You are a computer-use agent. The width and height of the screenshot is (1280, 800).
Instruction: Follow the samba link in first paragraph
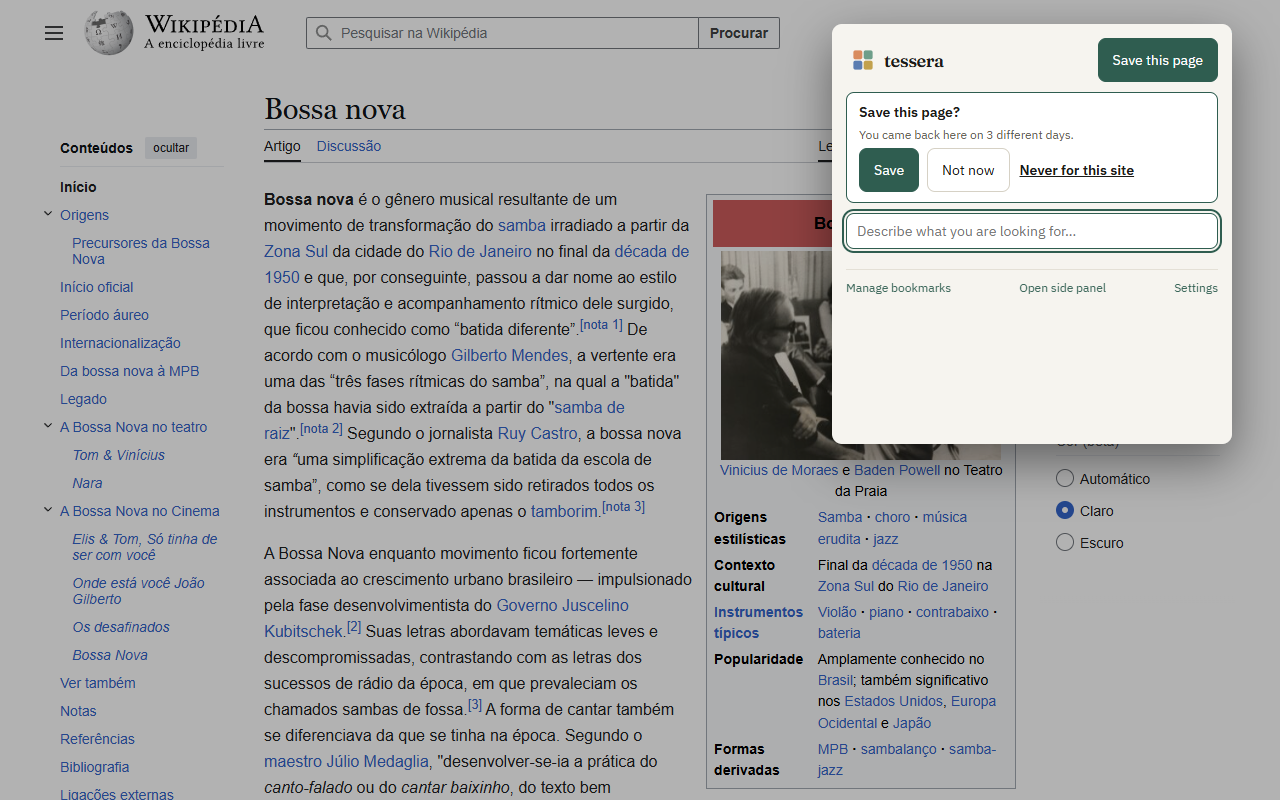pyautogui.click(x=522, y=225)
